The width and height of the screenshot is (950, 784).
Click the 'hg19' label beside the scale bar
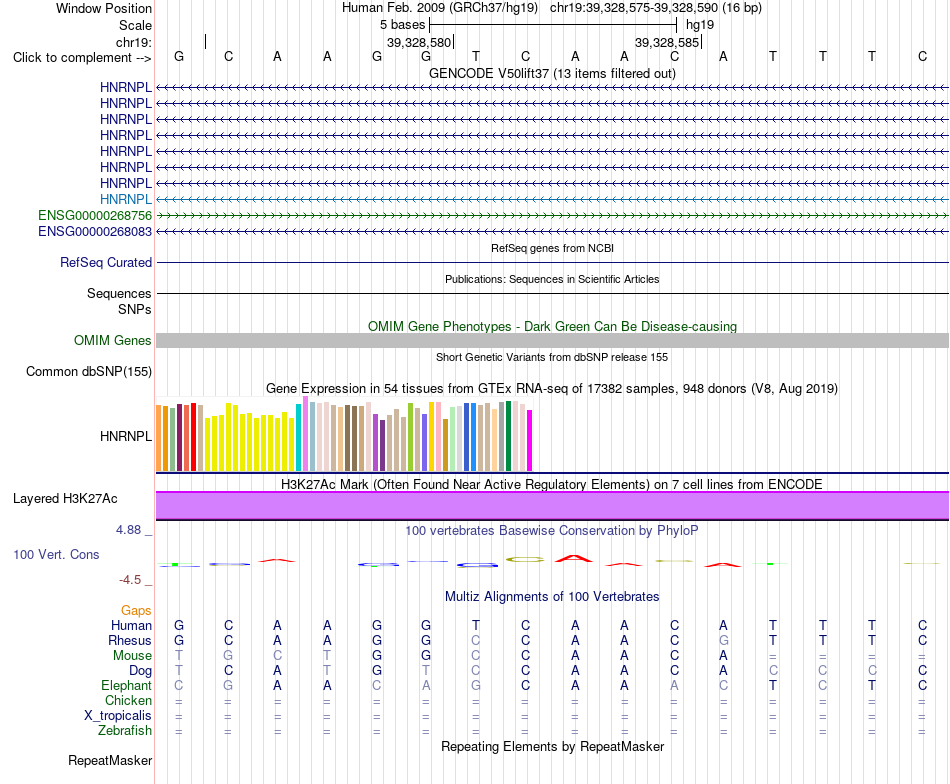click(700, 25)
